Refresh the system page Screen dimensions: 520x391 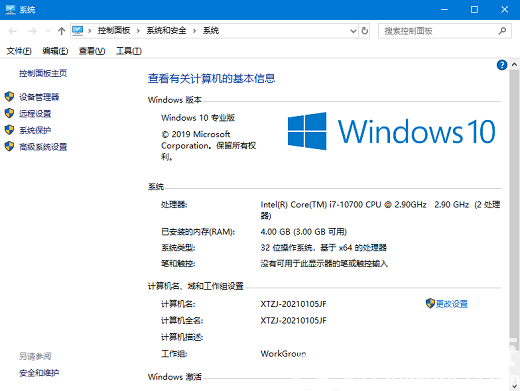click(x=365, y=31)
